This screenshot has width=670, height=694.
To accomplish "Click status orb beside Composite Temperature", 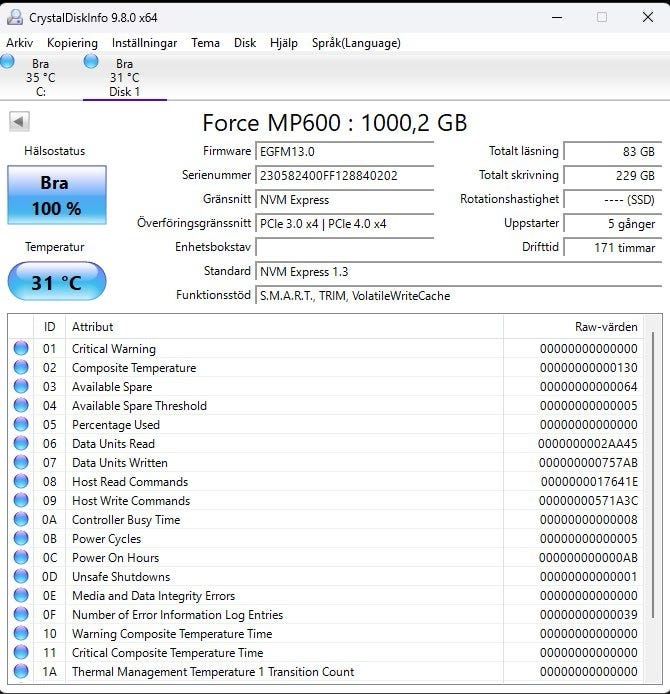I will [21, 368].
